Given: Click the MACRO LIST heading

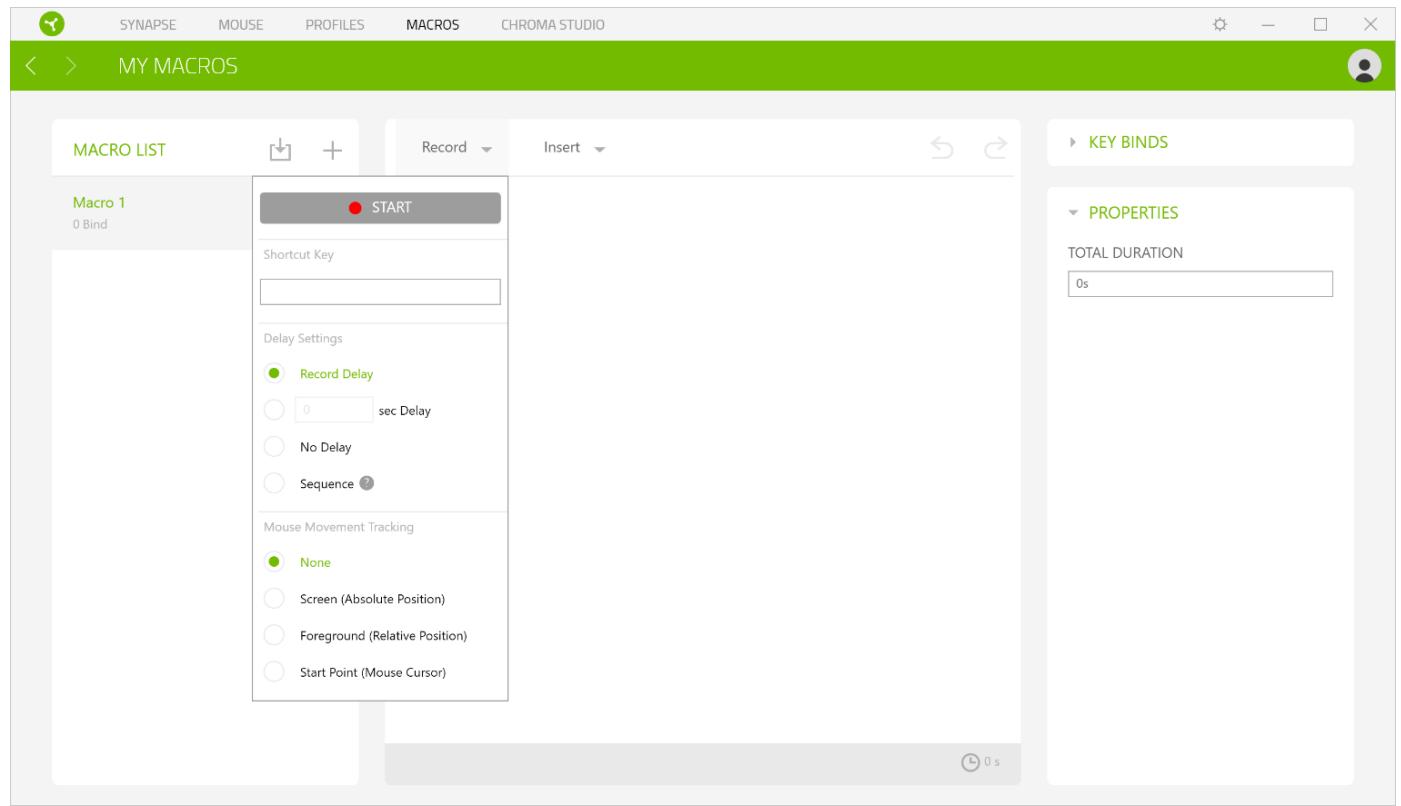Looking at the screenshot, I should click(x=119, y=150).
